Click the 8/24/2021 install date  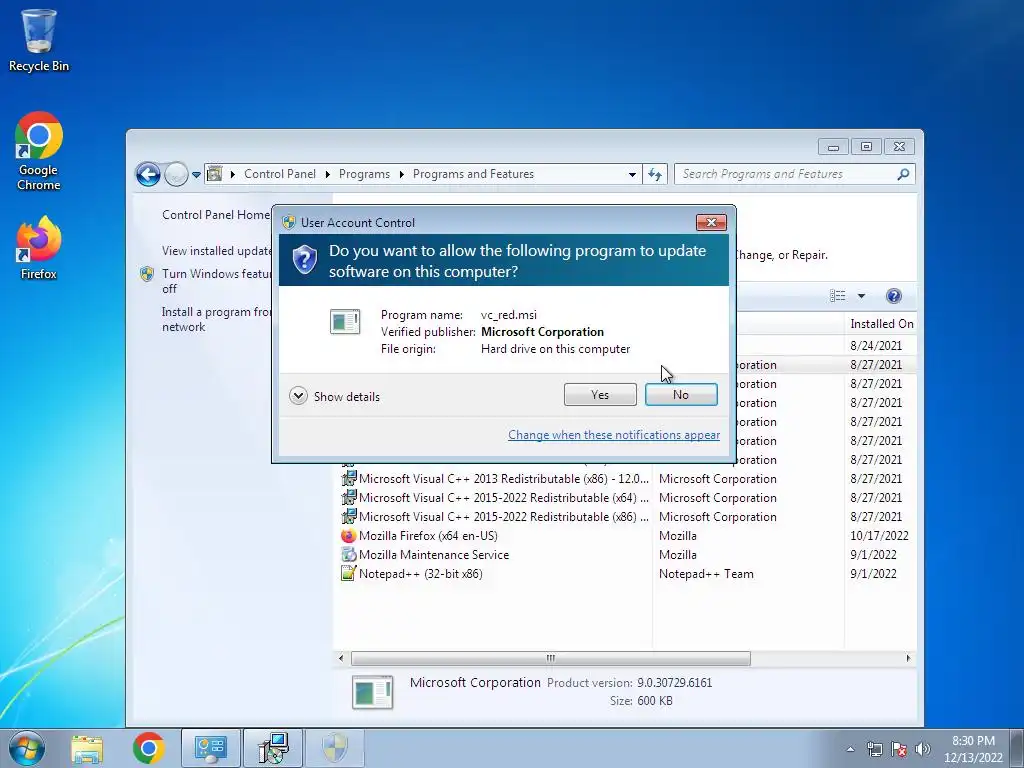point(876,345)
